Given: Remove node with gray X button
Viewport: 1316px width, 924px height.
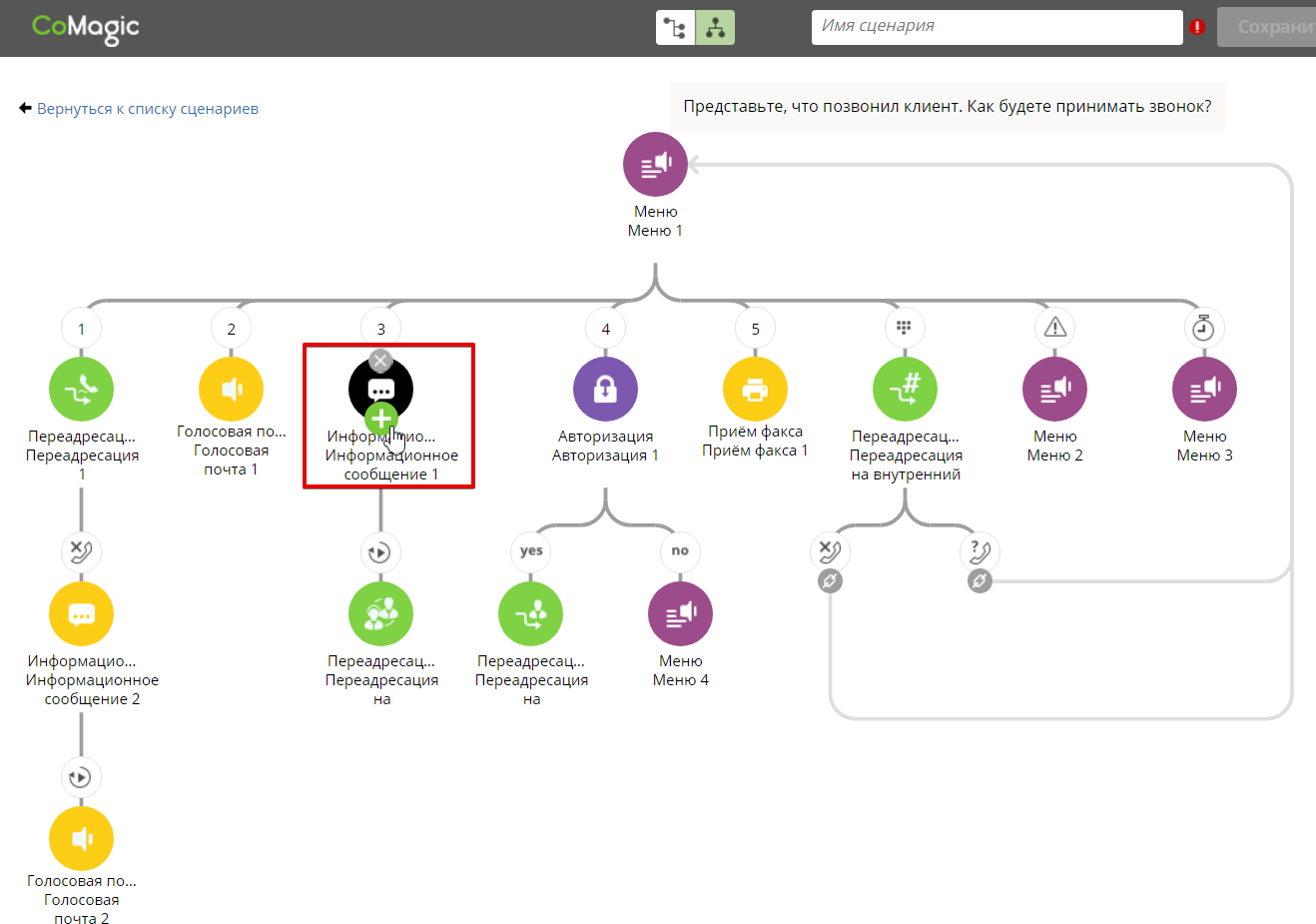Looking at the screenshot, I should [x=380, y=361].
